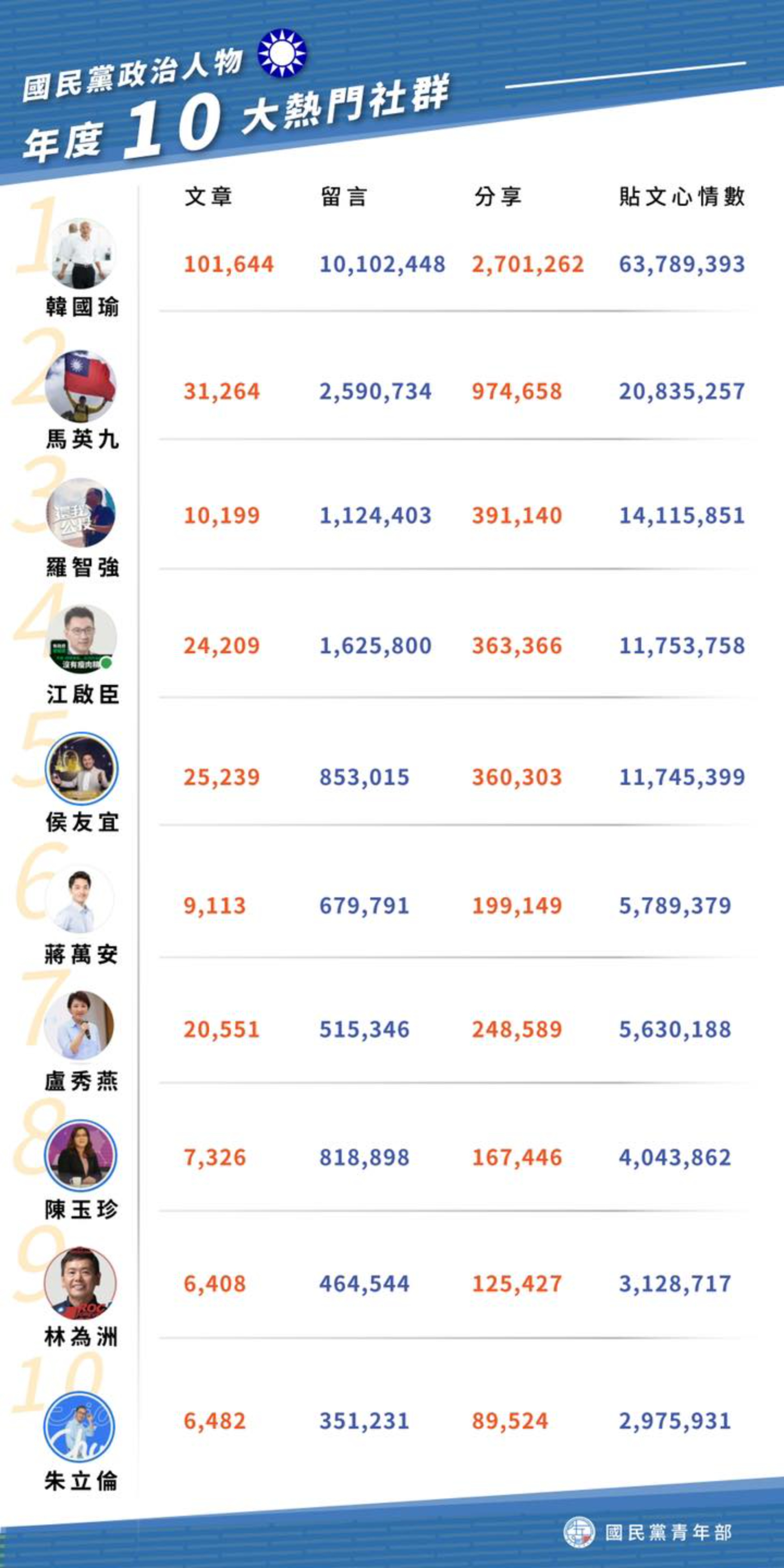Open 韓國瑜's profile picture

tap(82, 253)
